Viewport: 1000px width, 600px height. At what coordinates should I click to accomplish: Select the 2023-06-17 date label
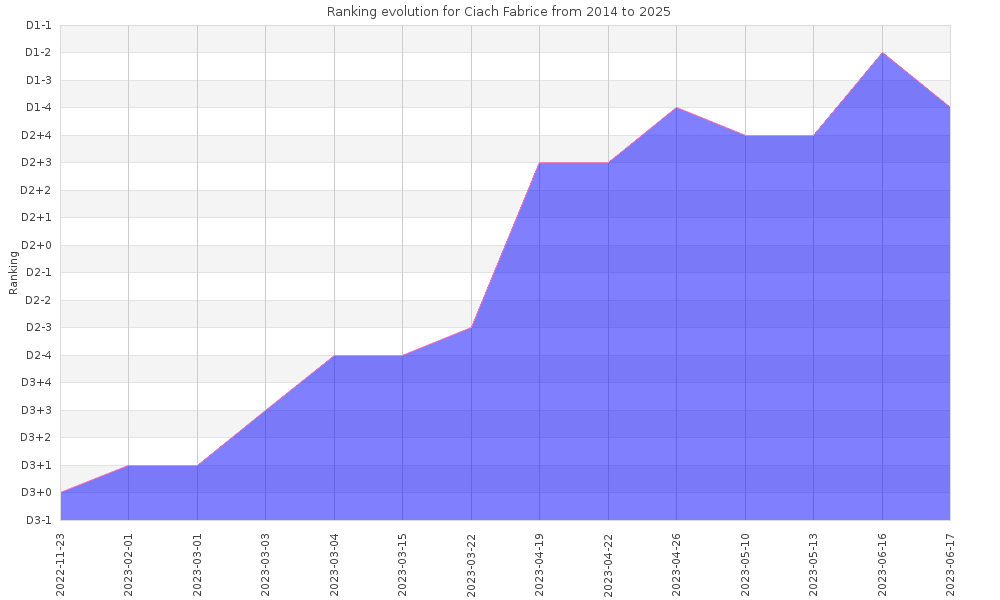(950, 563)
